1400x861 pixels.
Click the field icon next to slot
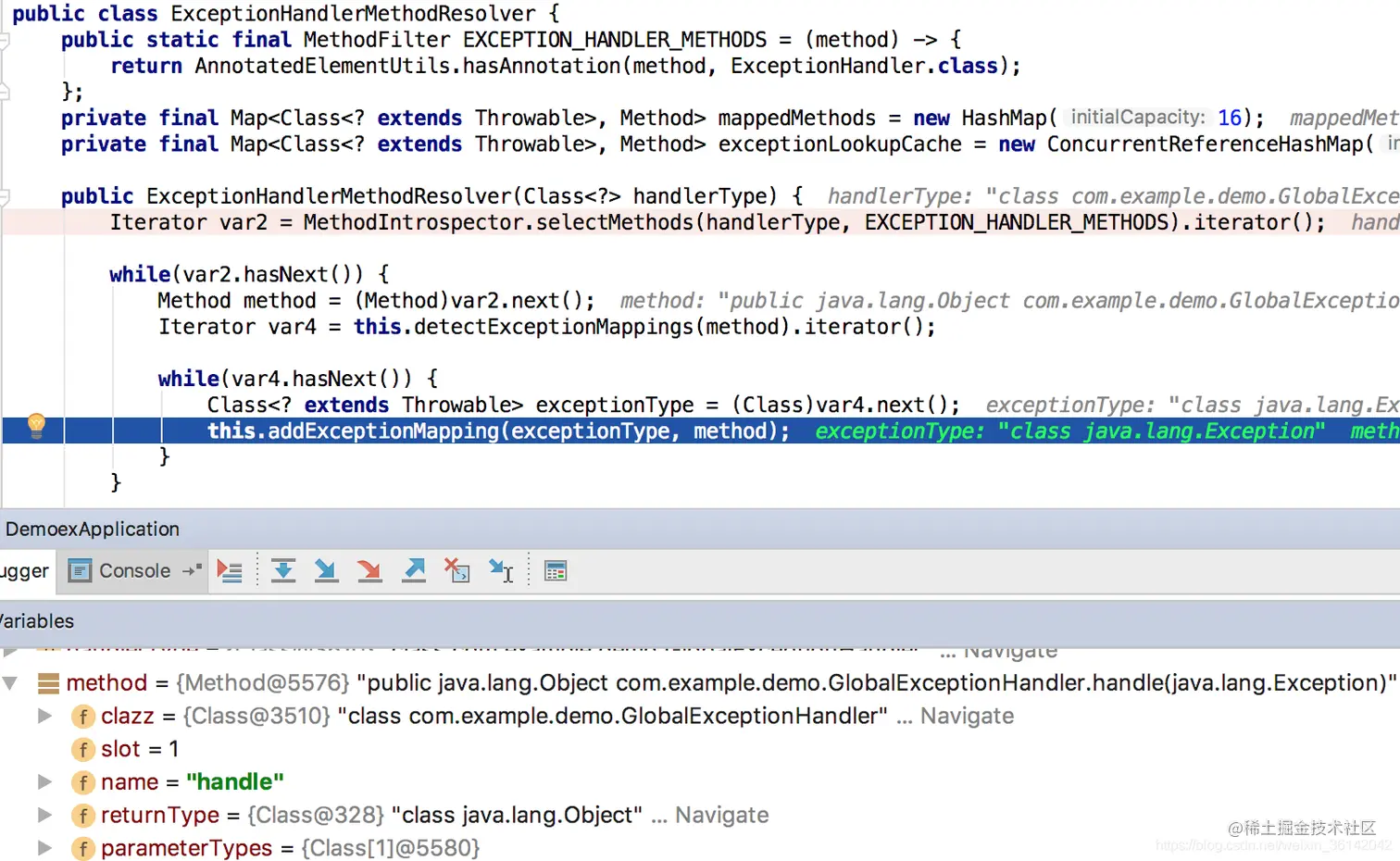(83, 749)
